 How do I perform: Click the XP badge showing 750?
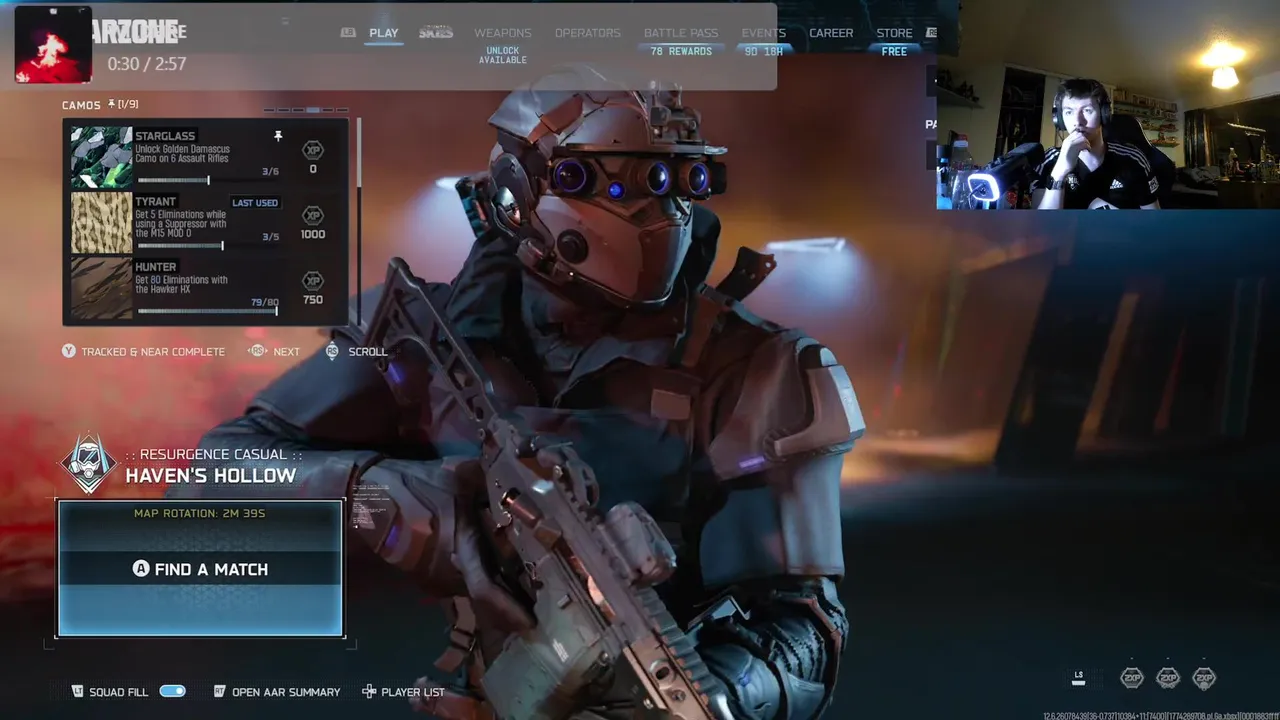pyautogui.click(x=313, y=281)
